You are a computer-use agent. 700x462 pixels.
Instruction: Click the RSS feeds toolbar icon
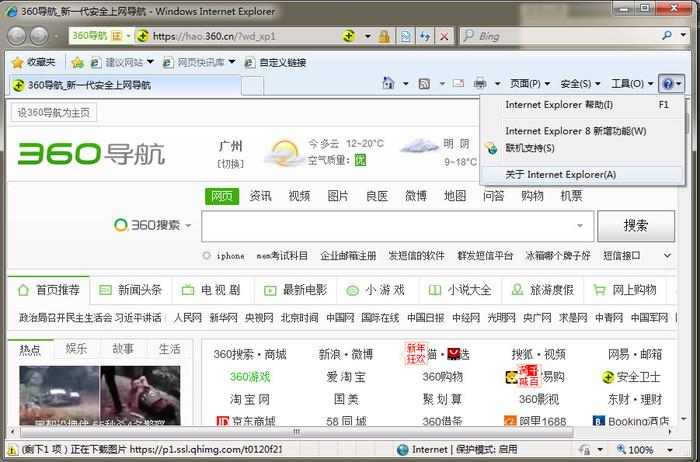[x=424, y=84]
